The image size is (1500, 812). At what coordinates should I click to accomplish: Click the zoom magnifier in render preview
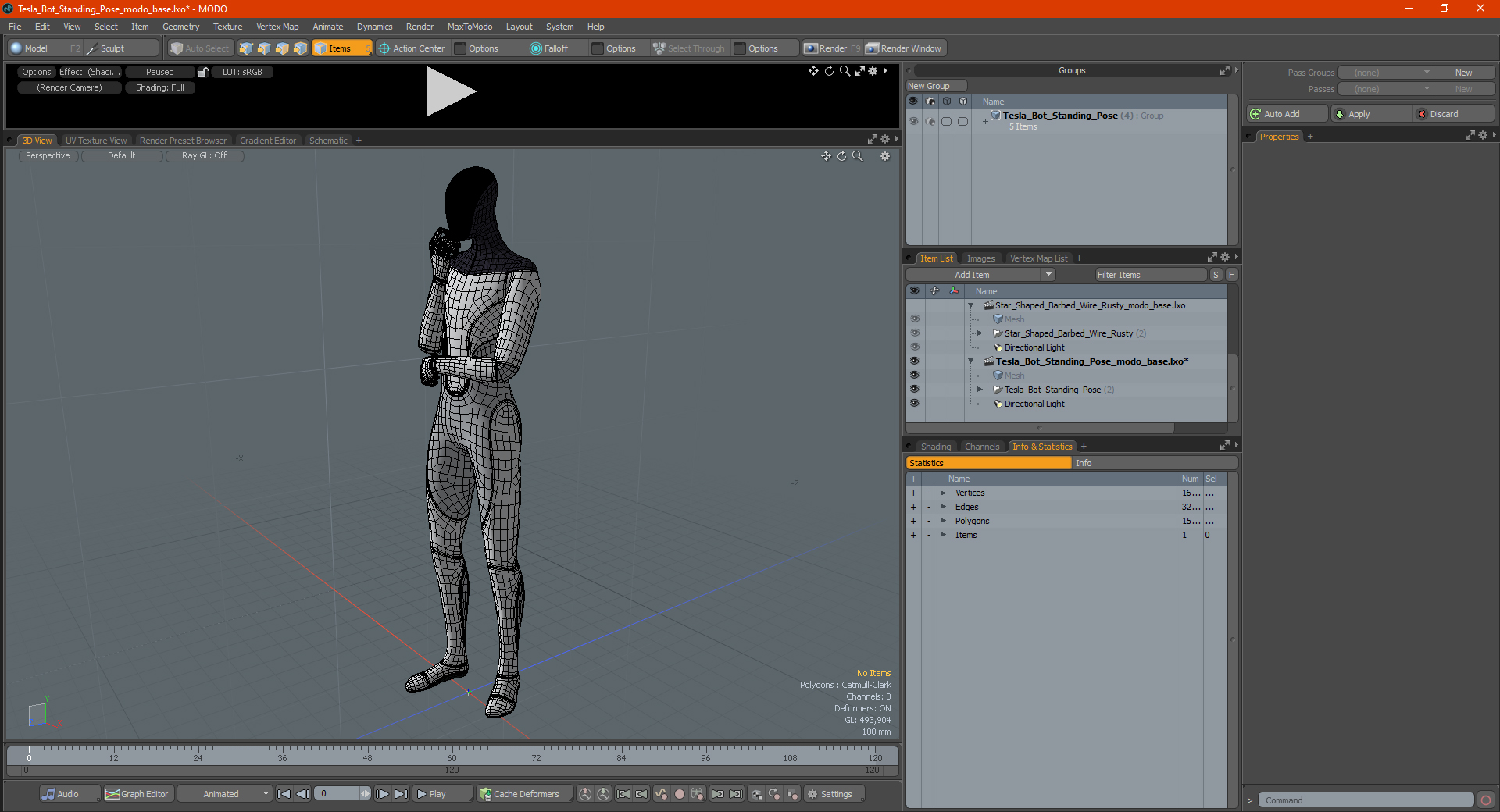tap(845, 71)
